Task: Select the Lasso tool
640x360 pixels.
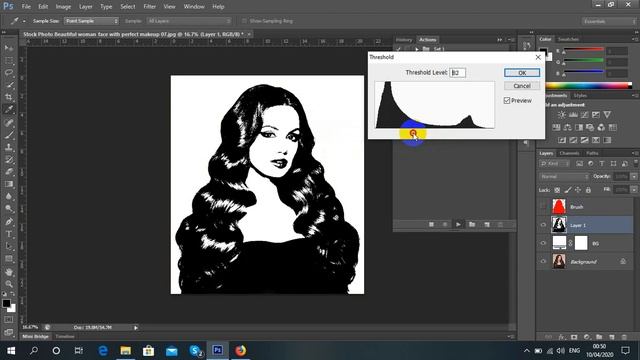Action: [9, 73]
